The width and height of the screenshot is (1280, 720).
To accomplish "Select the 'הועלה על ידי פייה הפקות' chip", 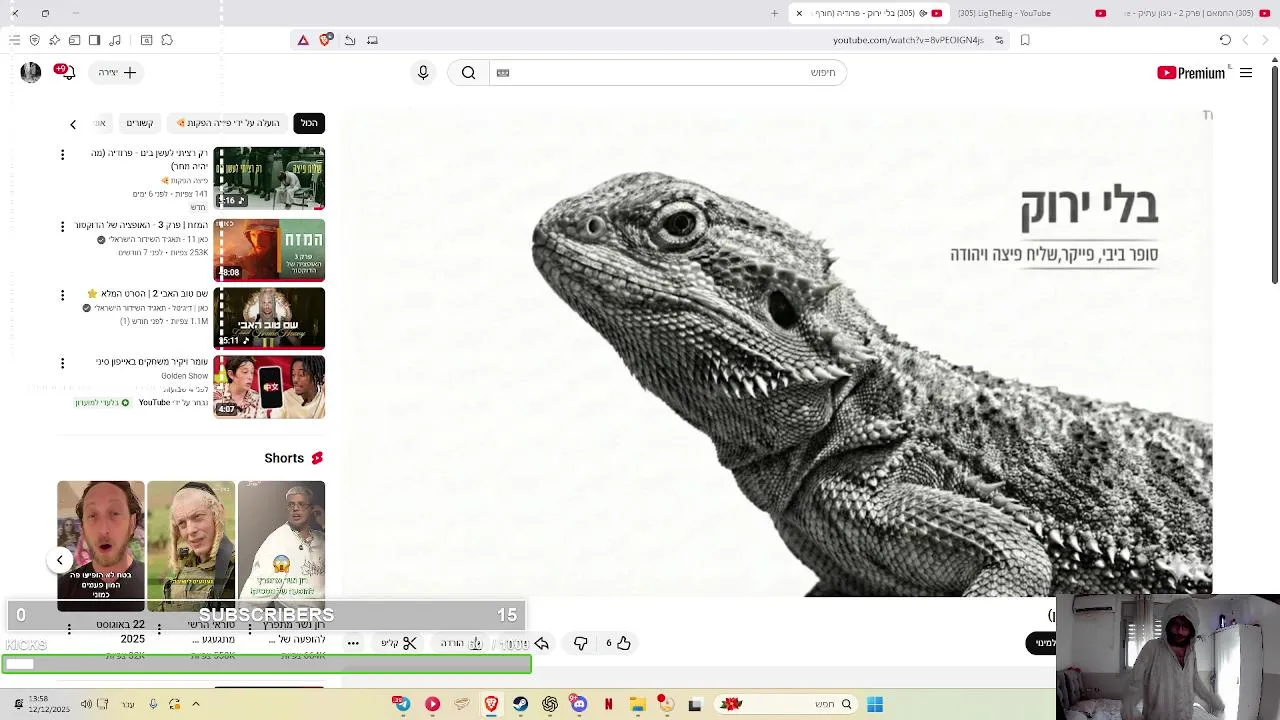I will (227, 123).
